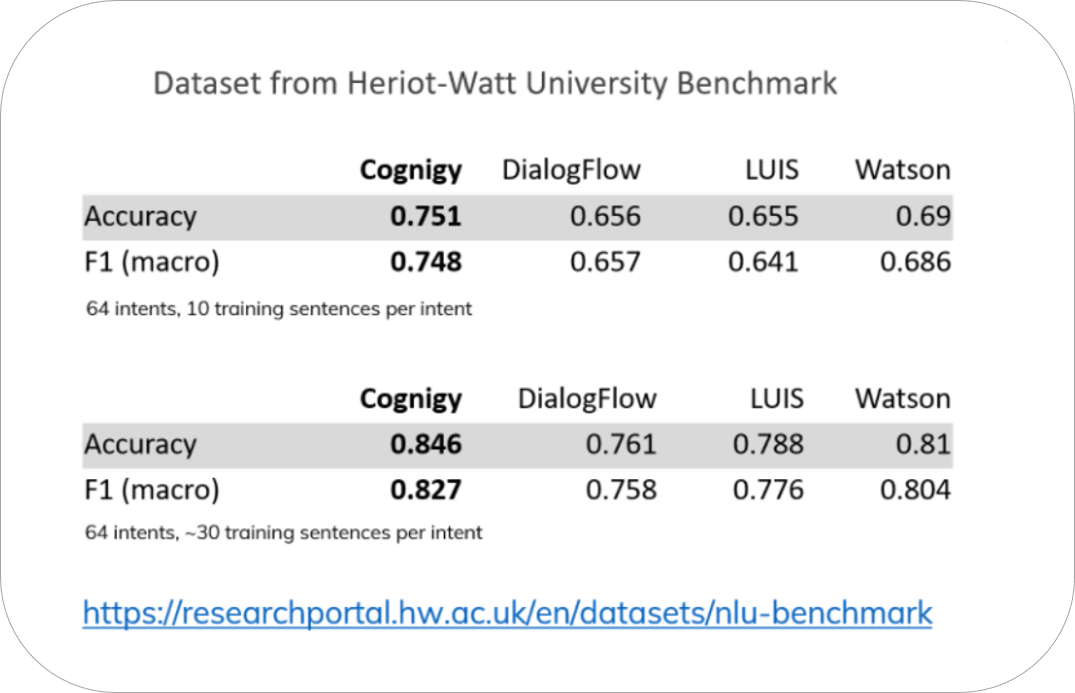
Task: Select the bold 0.827 F1 value
Action: coord(426,490)
